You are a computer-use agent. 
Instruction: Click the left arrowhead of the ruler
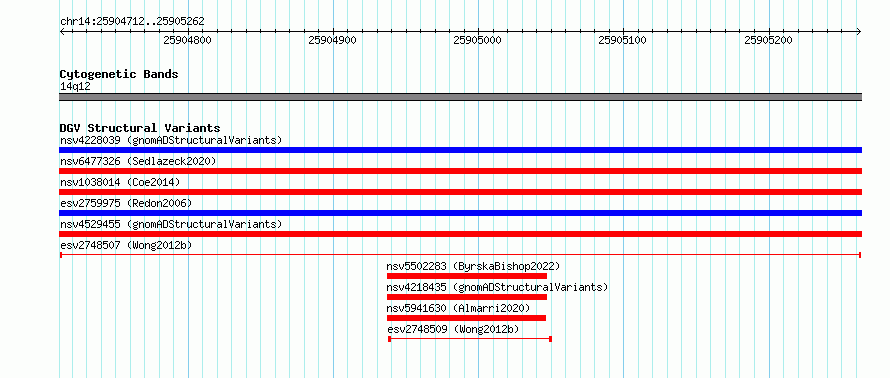point(62,31)
